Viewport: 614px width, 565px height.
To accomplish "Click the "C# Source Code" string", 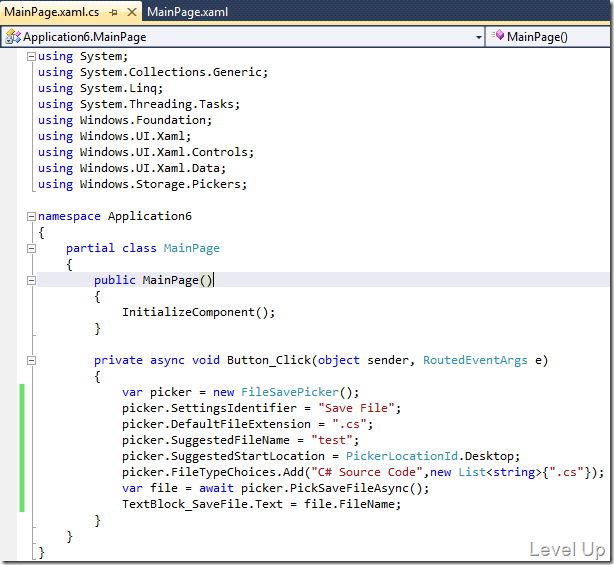I will tap(367, 472).
